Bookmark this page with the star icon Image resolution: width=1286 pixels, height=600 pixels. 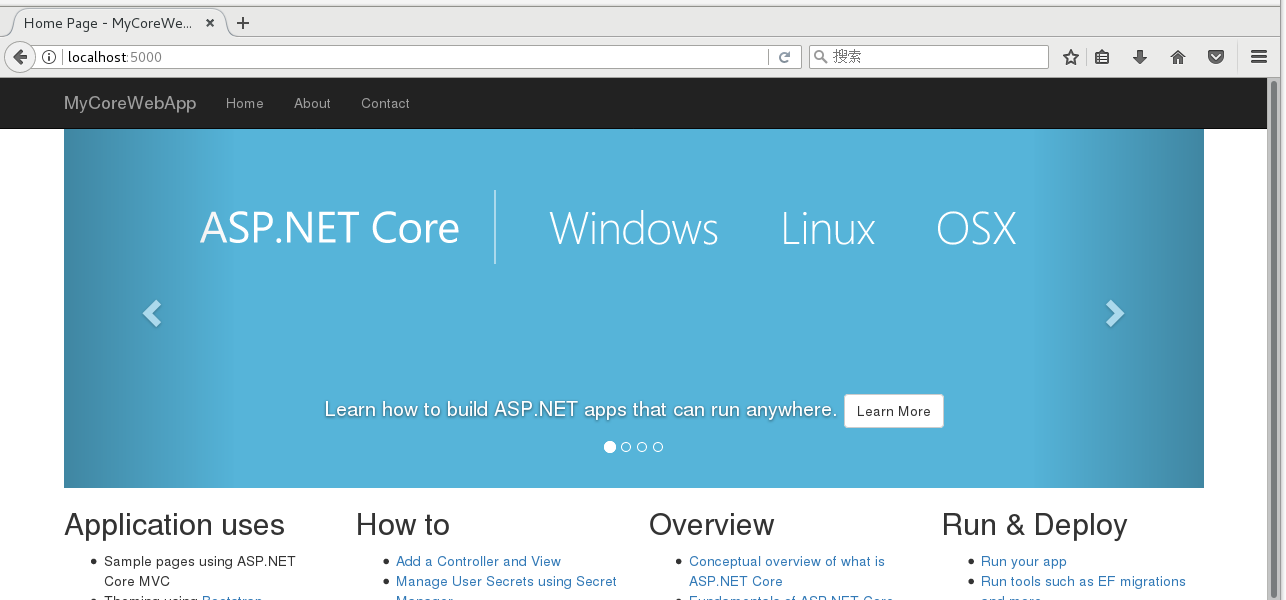click(1071, 57)
